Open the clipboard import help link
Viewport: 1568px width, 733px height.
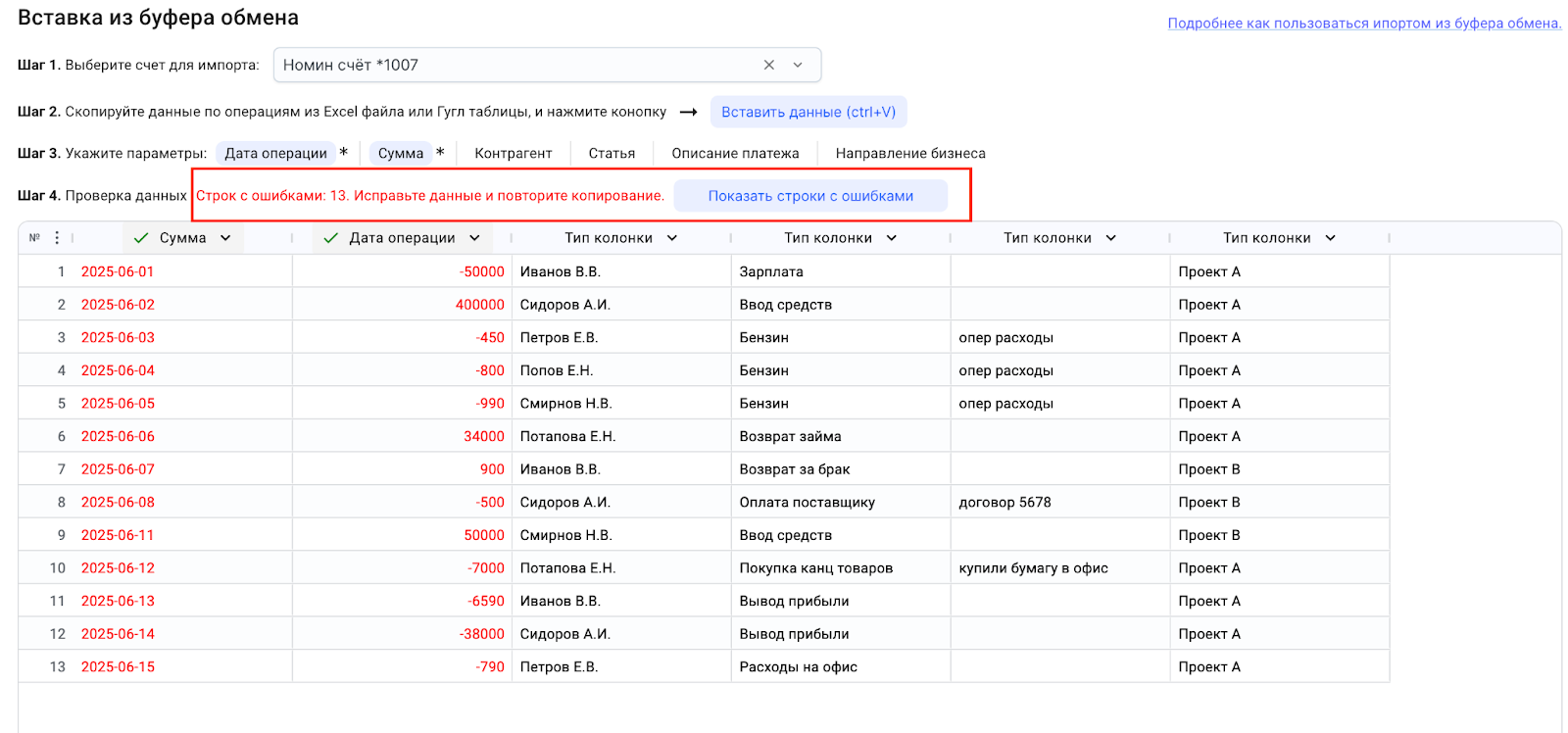(1363, 24)
